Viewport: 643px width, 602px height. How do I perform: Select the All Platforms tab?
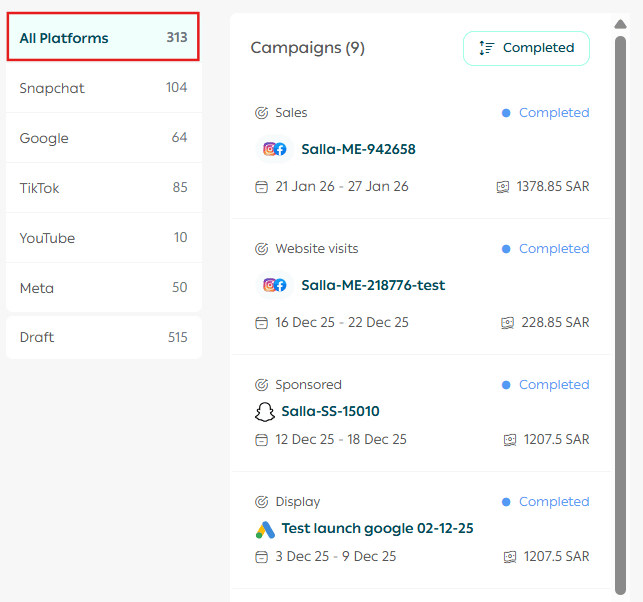pyautogui.click(x=103, y=38)
